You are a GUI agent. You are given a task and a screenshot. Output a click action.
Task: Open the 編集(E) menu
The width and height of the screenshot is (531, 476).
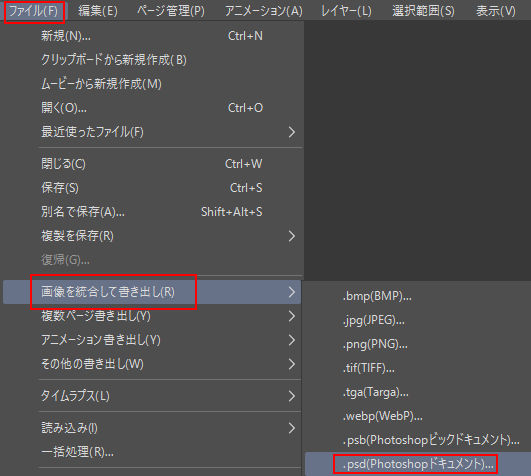coord(98,11)
